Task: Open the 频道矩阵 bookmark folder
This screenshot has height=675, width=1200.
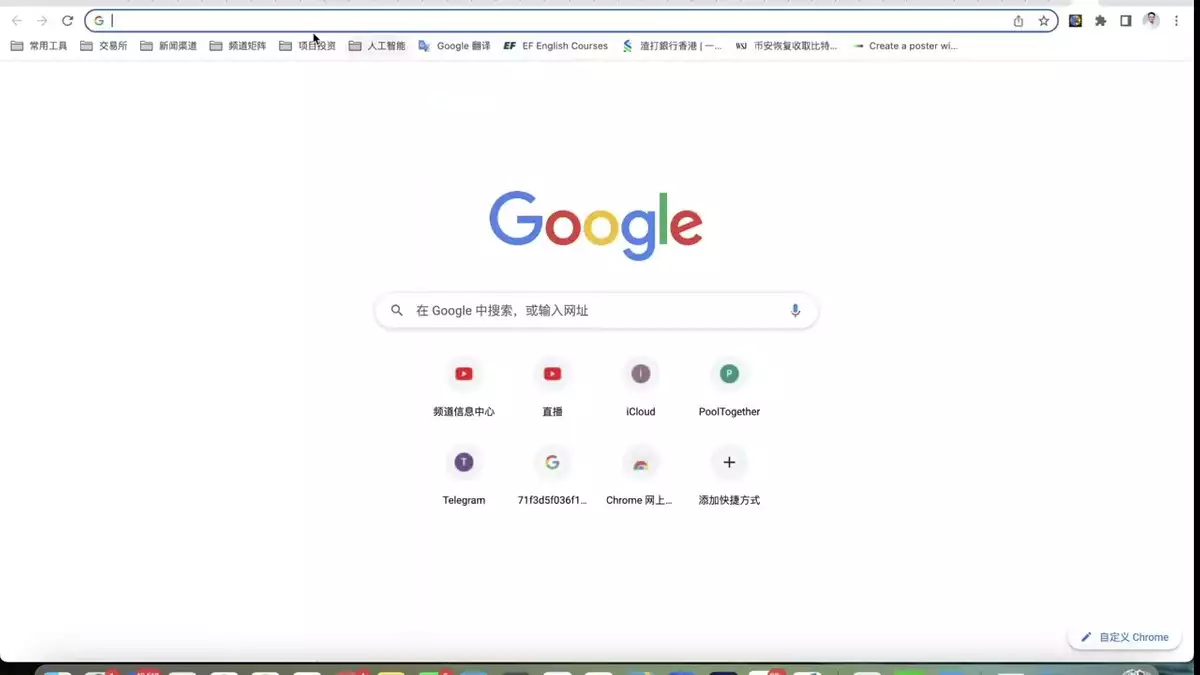Action: coord(238,46)
